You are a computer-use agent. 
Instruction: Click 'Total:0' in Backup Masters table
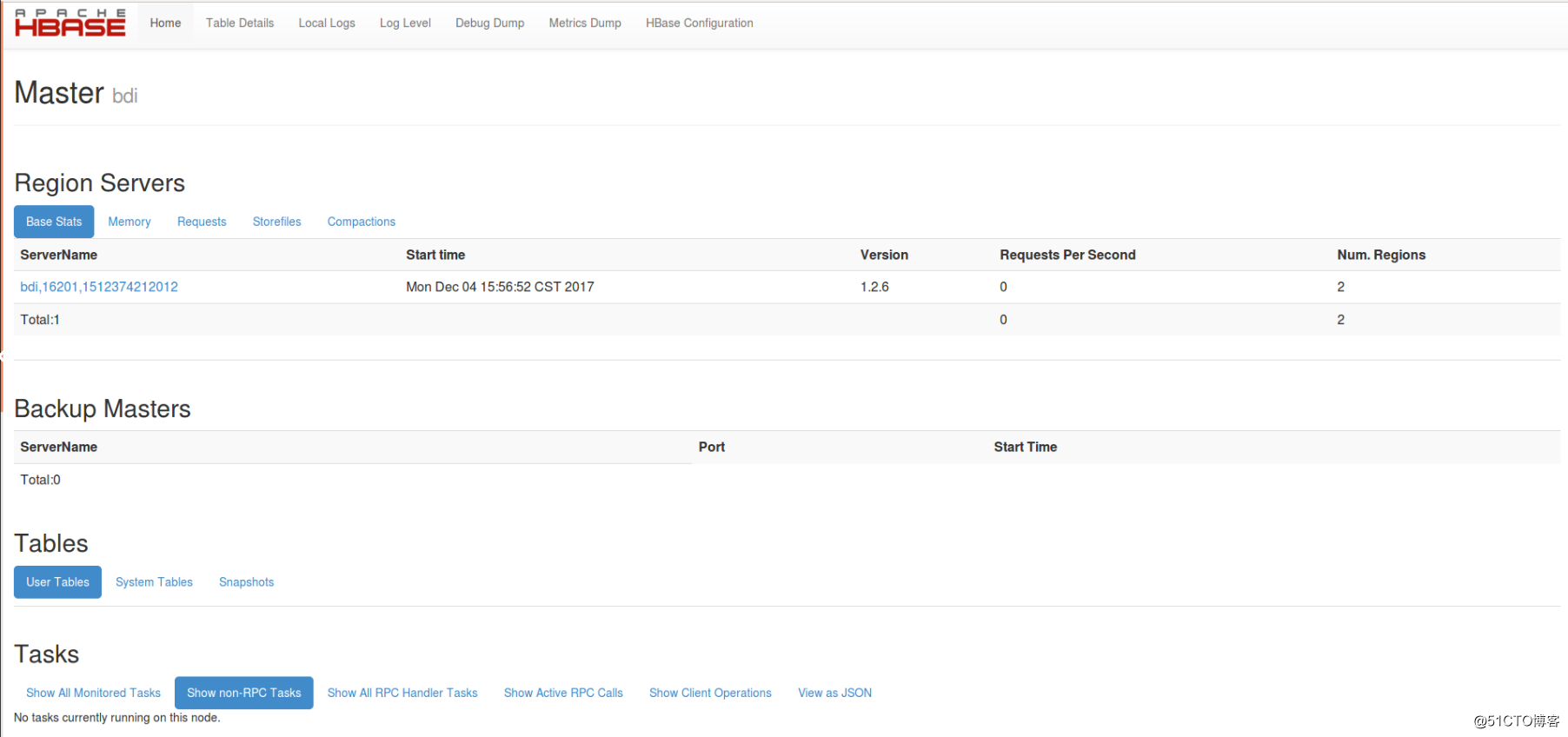(40, 480)
